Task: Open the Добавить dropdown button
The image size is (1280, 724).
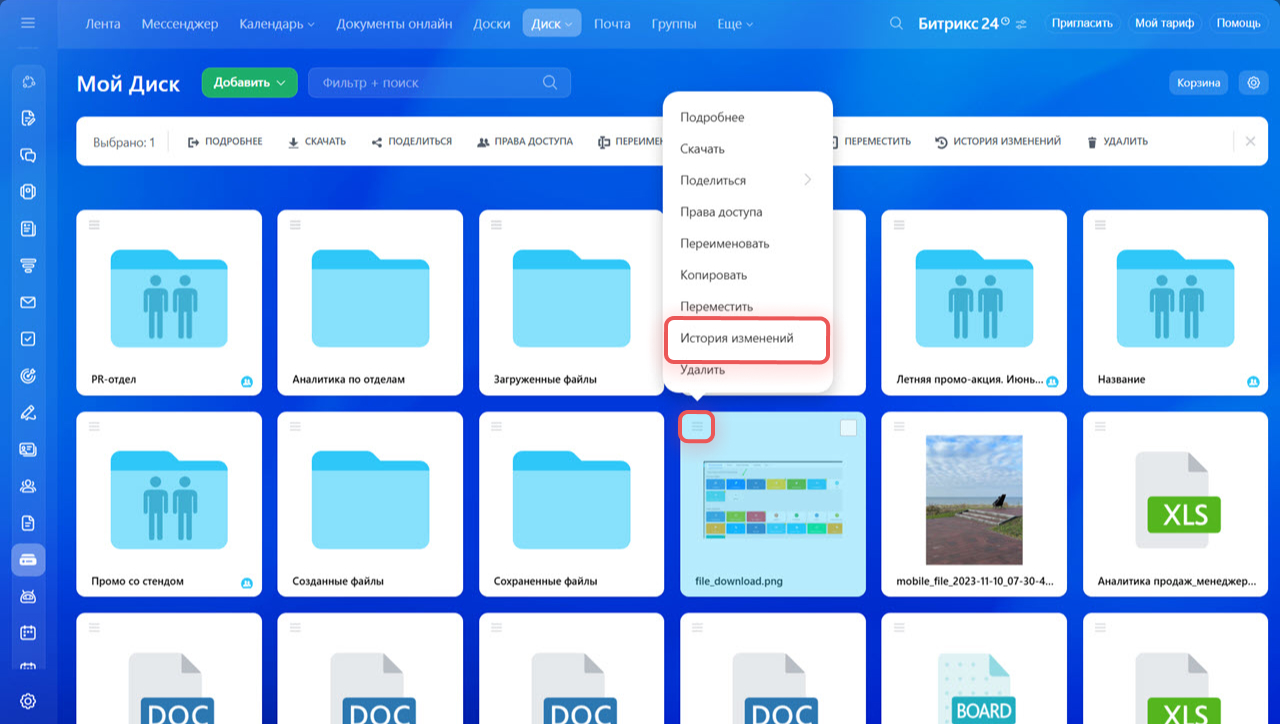Action: click(x=250, y=83)
